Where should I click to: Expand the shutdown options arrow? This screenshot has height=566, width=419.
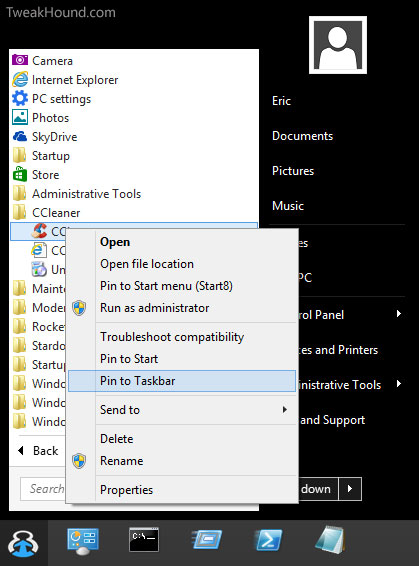point(350,489)
